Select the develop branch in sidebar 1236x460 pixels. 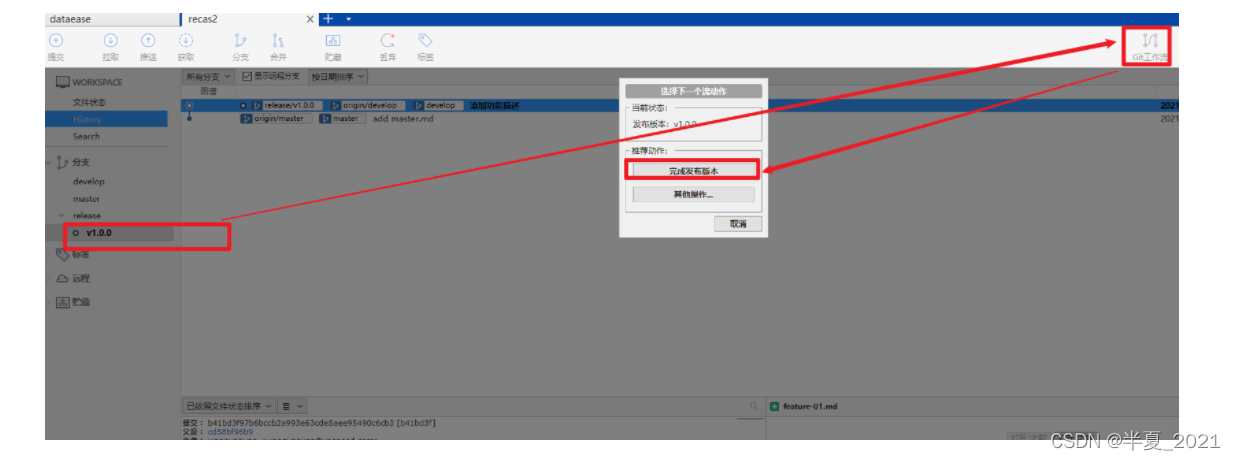[x=88, y=182]
